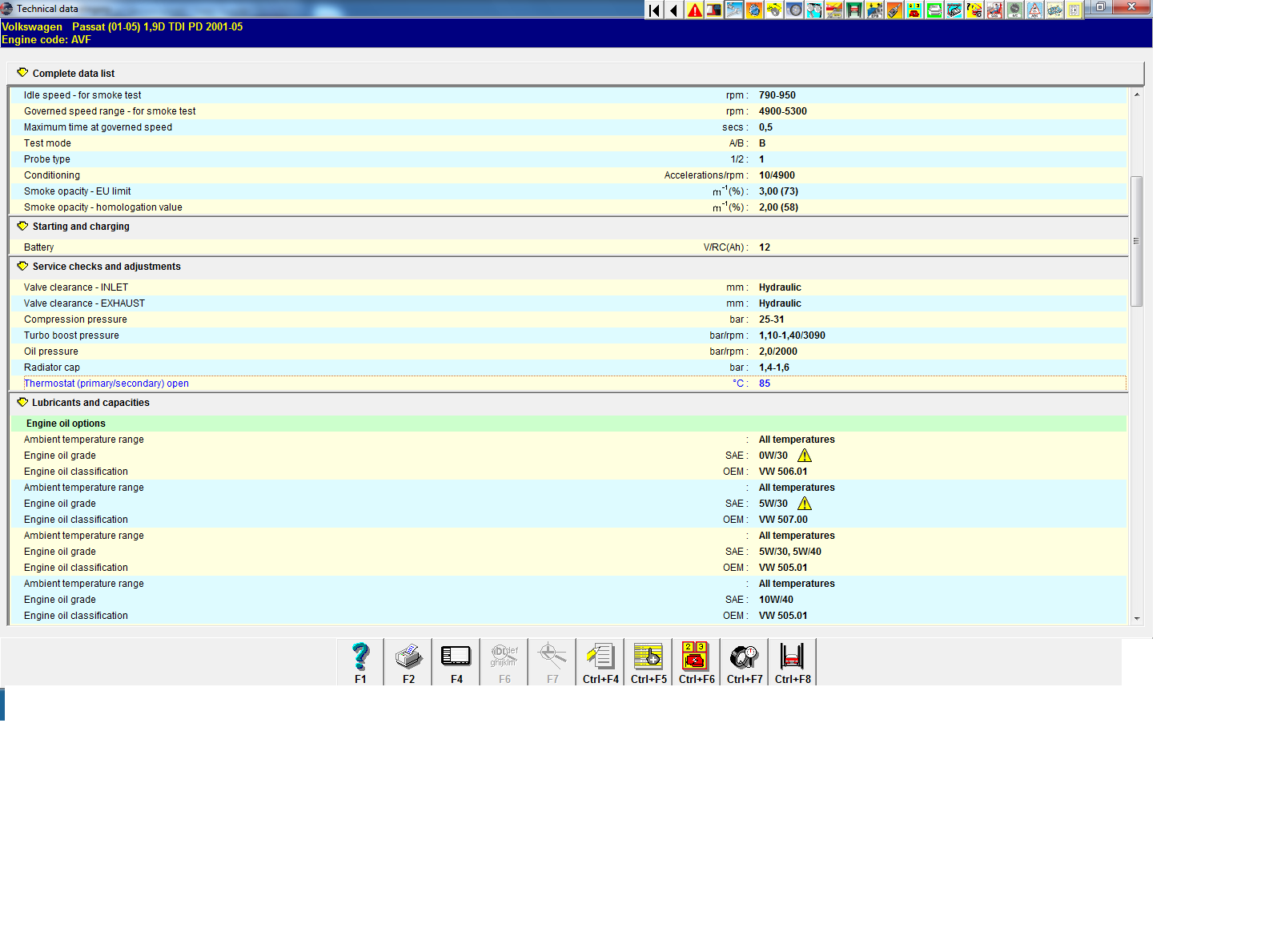The image size is (1265, 952).
Task: Click the Probe type row
Action: click(568, 159)
